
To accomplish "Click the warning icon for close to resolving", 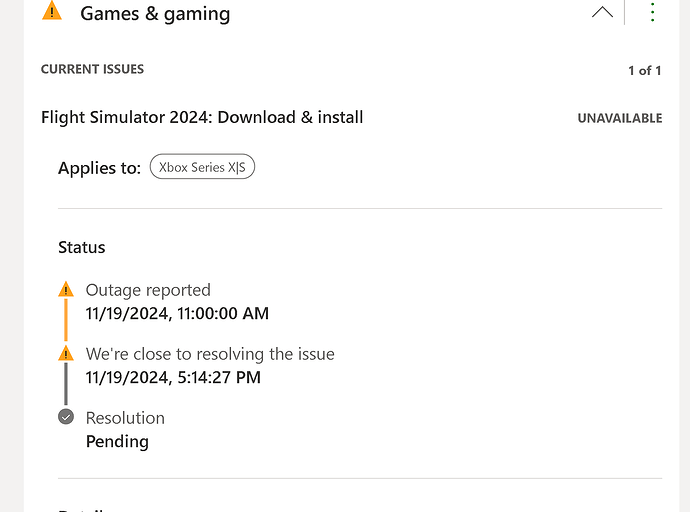I will [x=66, y=354].
